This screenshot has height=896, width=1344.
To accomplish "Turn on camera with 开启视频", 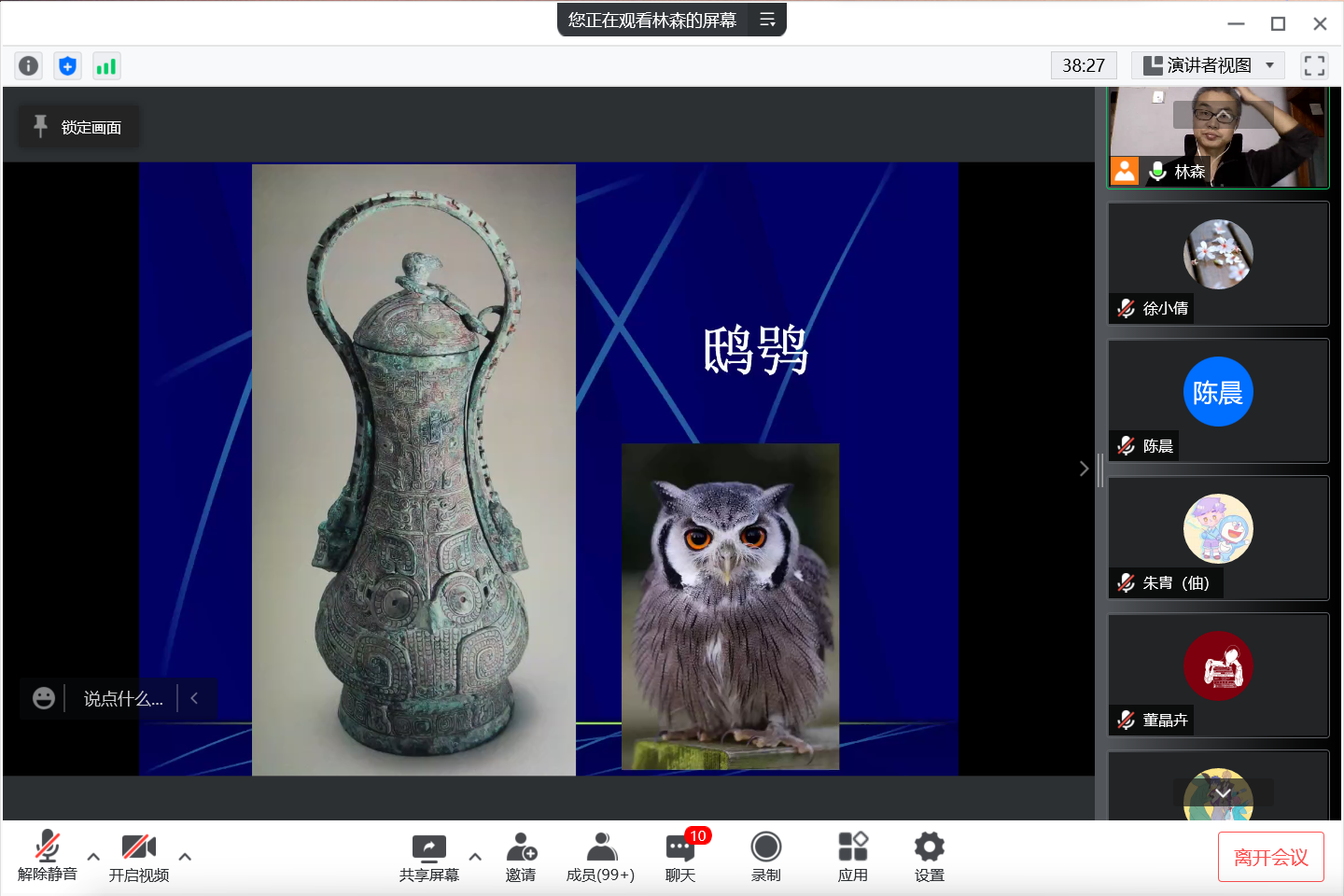I will (x=139, y=857).
